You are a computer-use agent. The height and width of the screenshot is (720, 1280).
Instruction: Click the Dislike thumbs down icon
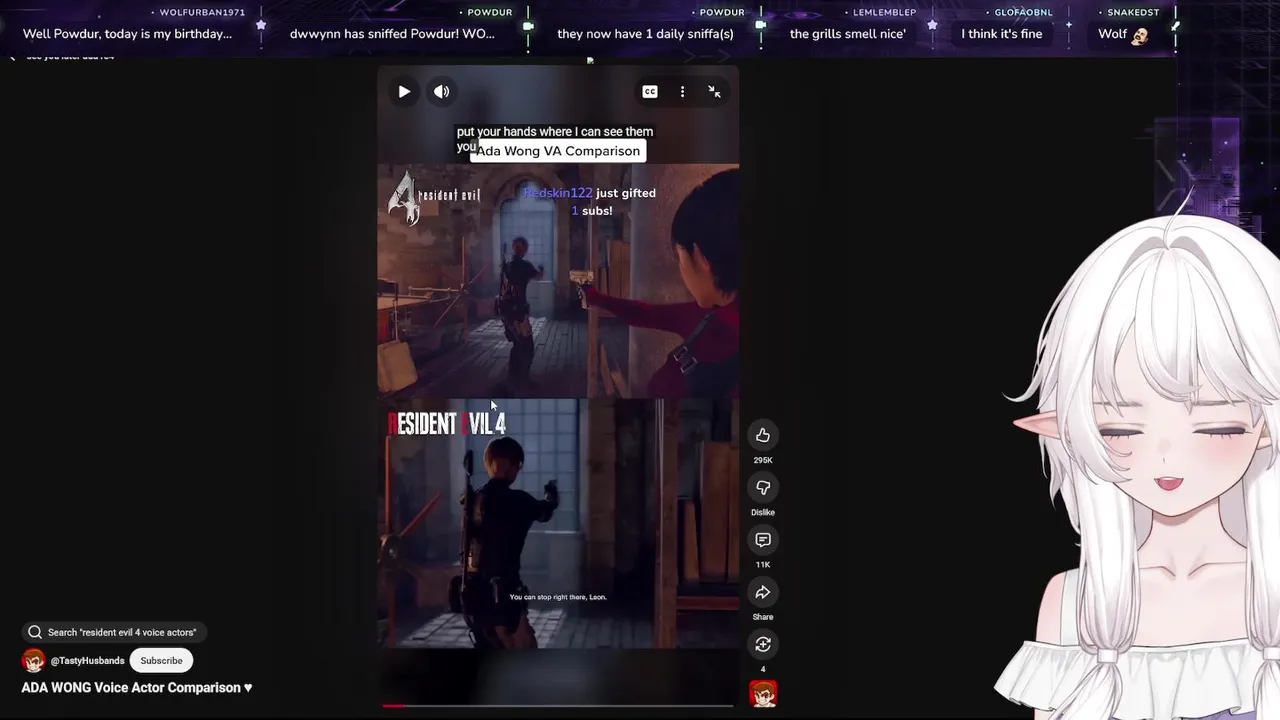click(763, 487)
